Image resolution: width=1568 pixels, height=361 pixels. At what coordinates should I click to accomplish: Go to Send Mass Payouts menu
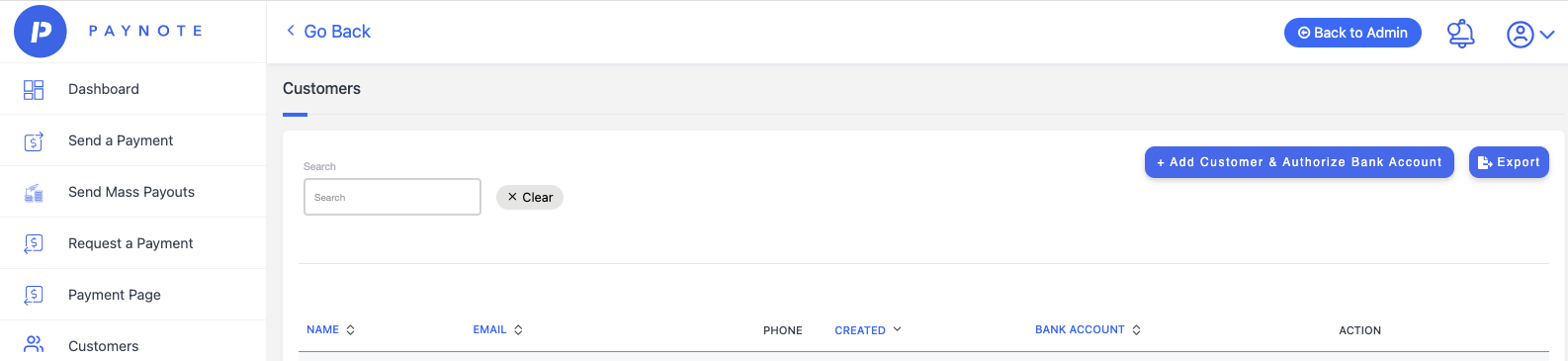coord(132,192)
